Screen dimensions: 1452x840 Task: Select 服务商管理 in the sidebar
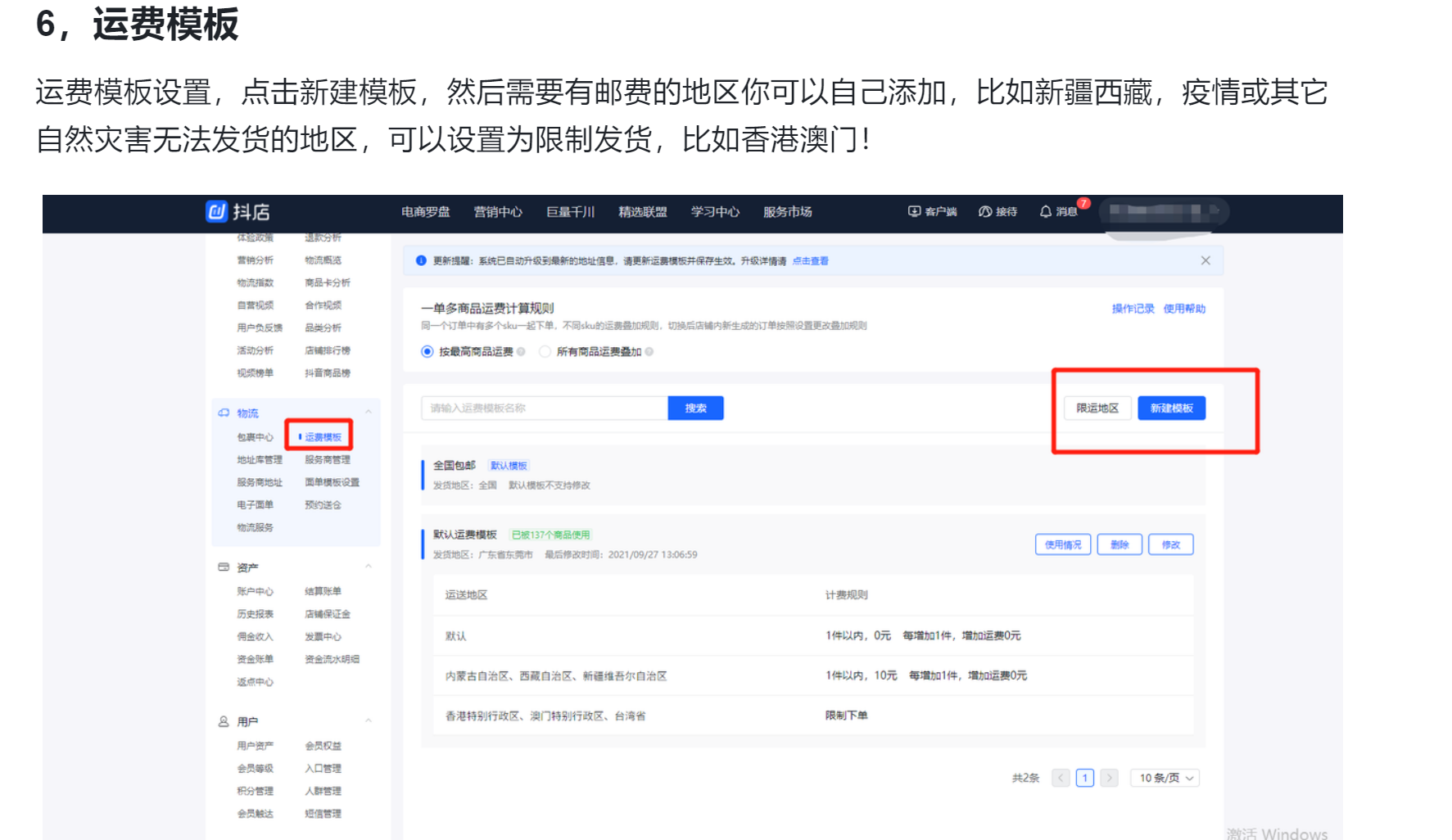(x=328, y=460)
